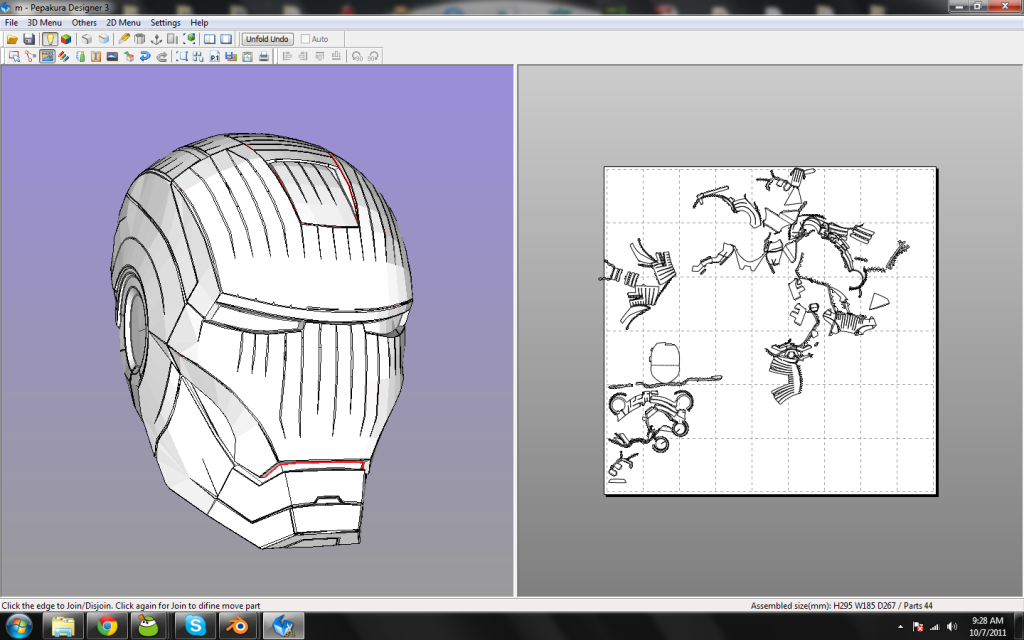Image resolution: width=1024 pixels, height=640 pixels.
Task: Click the insert image landscape icon
Action: (x=112, y=56)
